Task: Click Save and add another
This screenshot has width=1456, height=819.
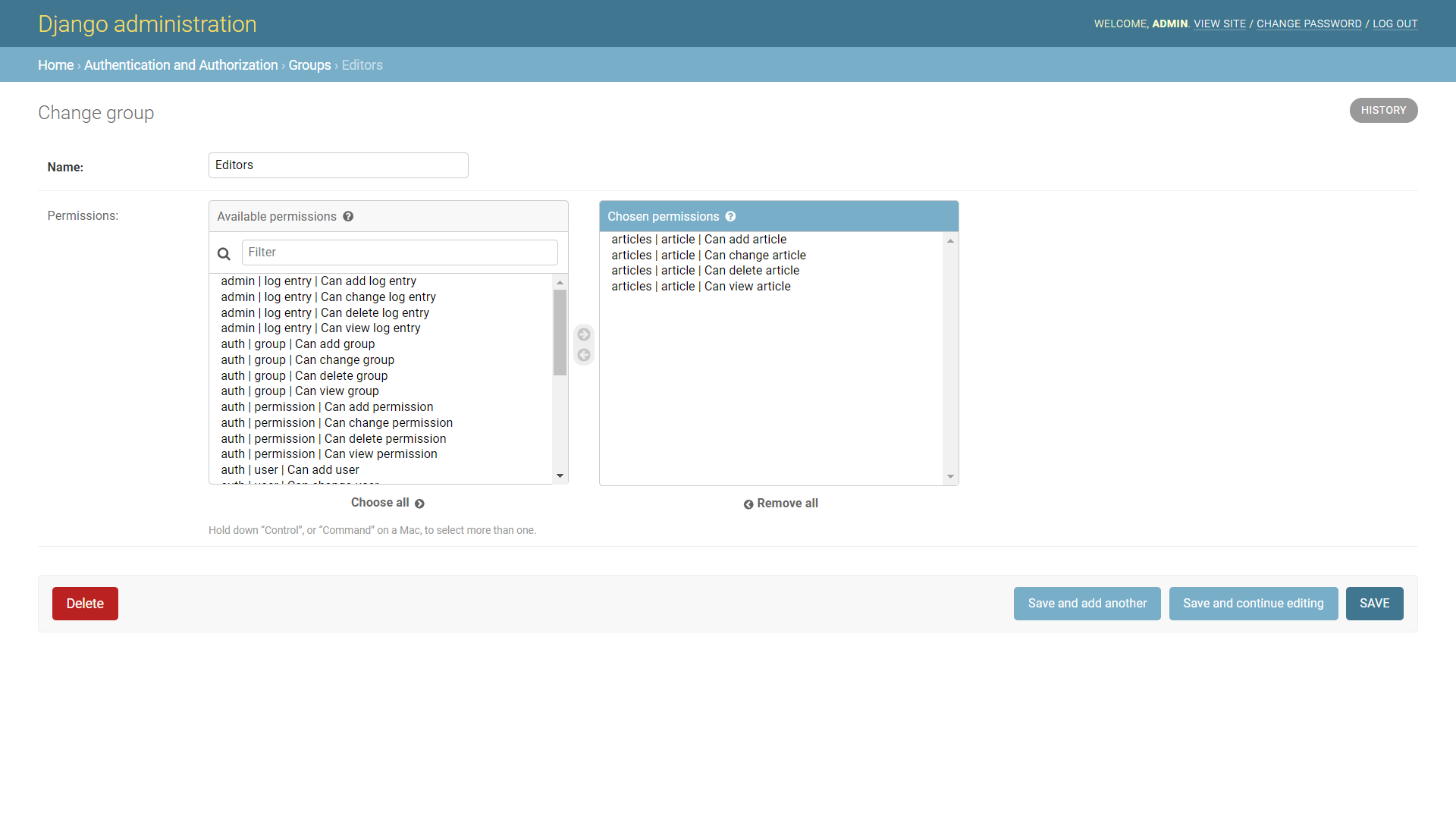Action: [1087, 604]
